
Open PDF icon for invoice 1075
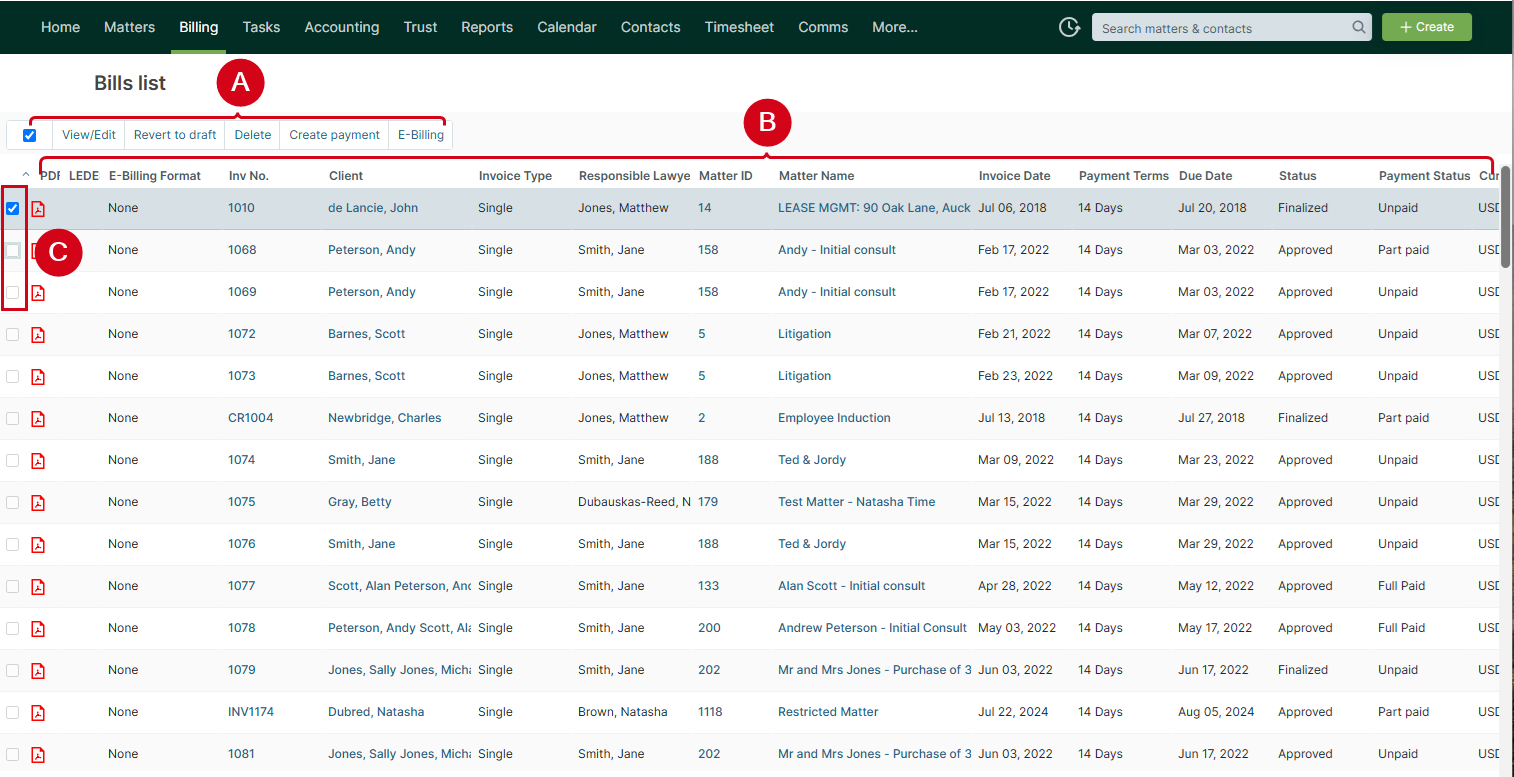(38, 503)
